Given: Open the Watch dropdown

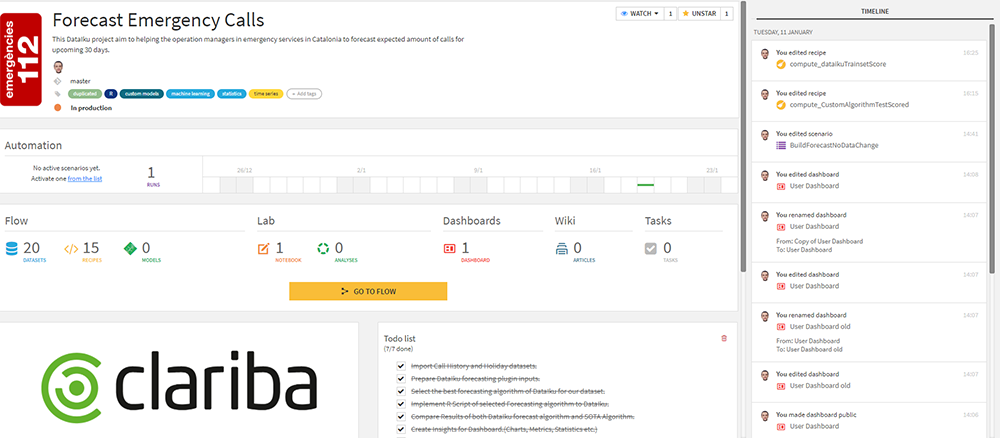Looking at the screenshot, I should (640, 13).
